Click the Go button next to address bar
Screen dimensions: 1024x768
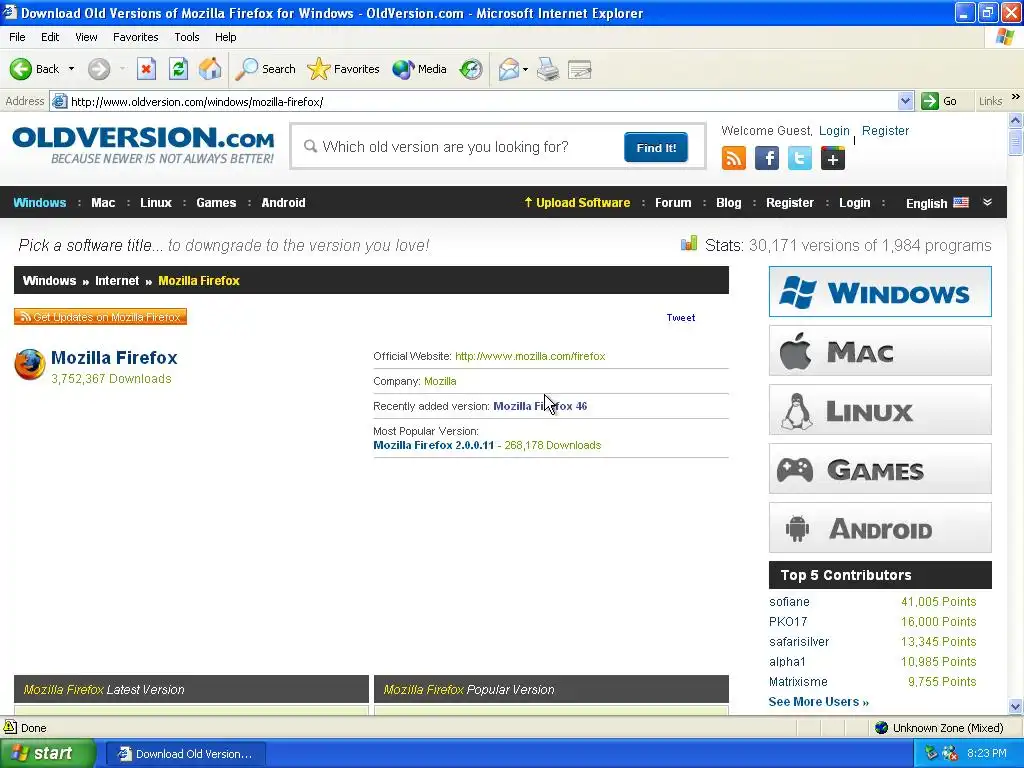[939, 101]
